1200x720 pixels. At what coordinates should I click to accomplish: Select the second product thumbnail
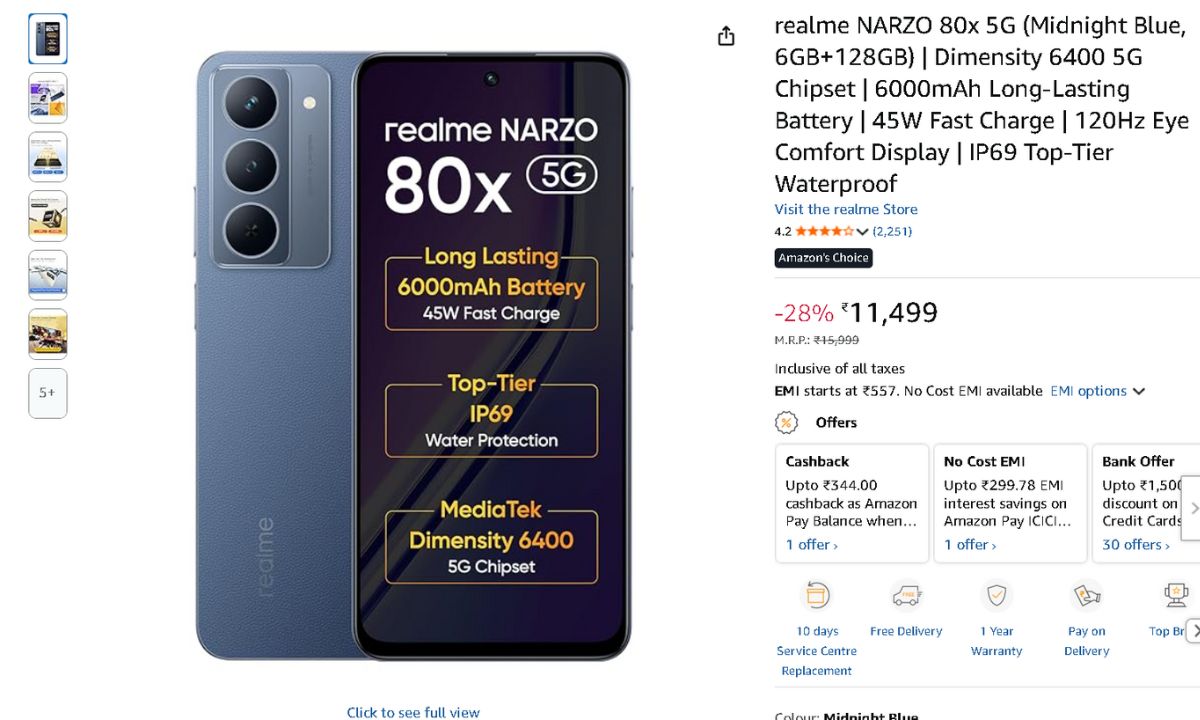(48, 98)
